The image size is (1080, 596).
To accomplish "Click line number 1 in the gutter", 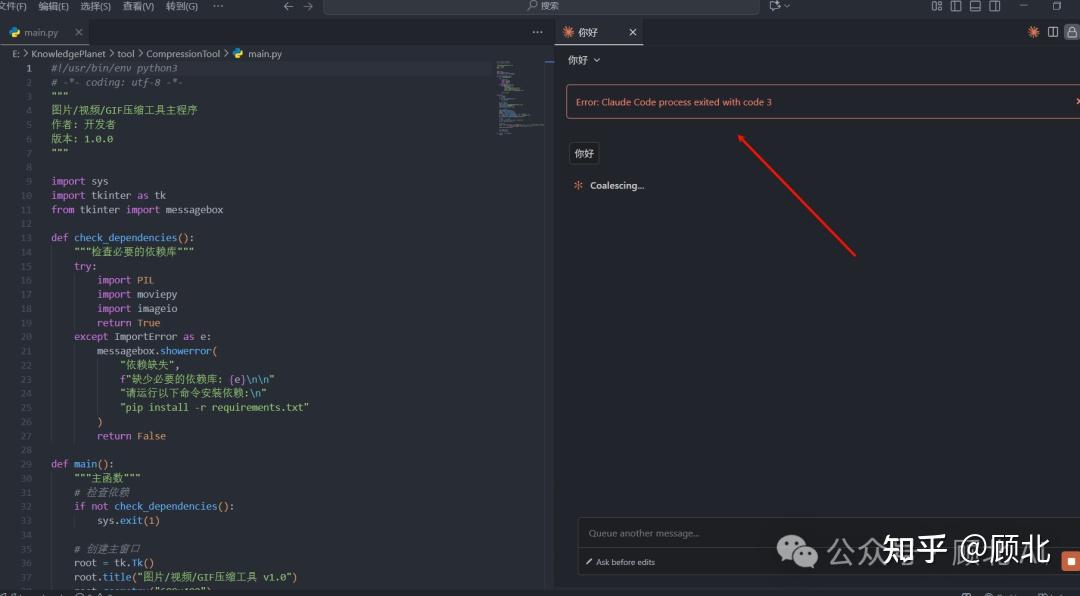I will [x=29, y=68].
